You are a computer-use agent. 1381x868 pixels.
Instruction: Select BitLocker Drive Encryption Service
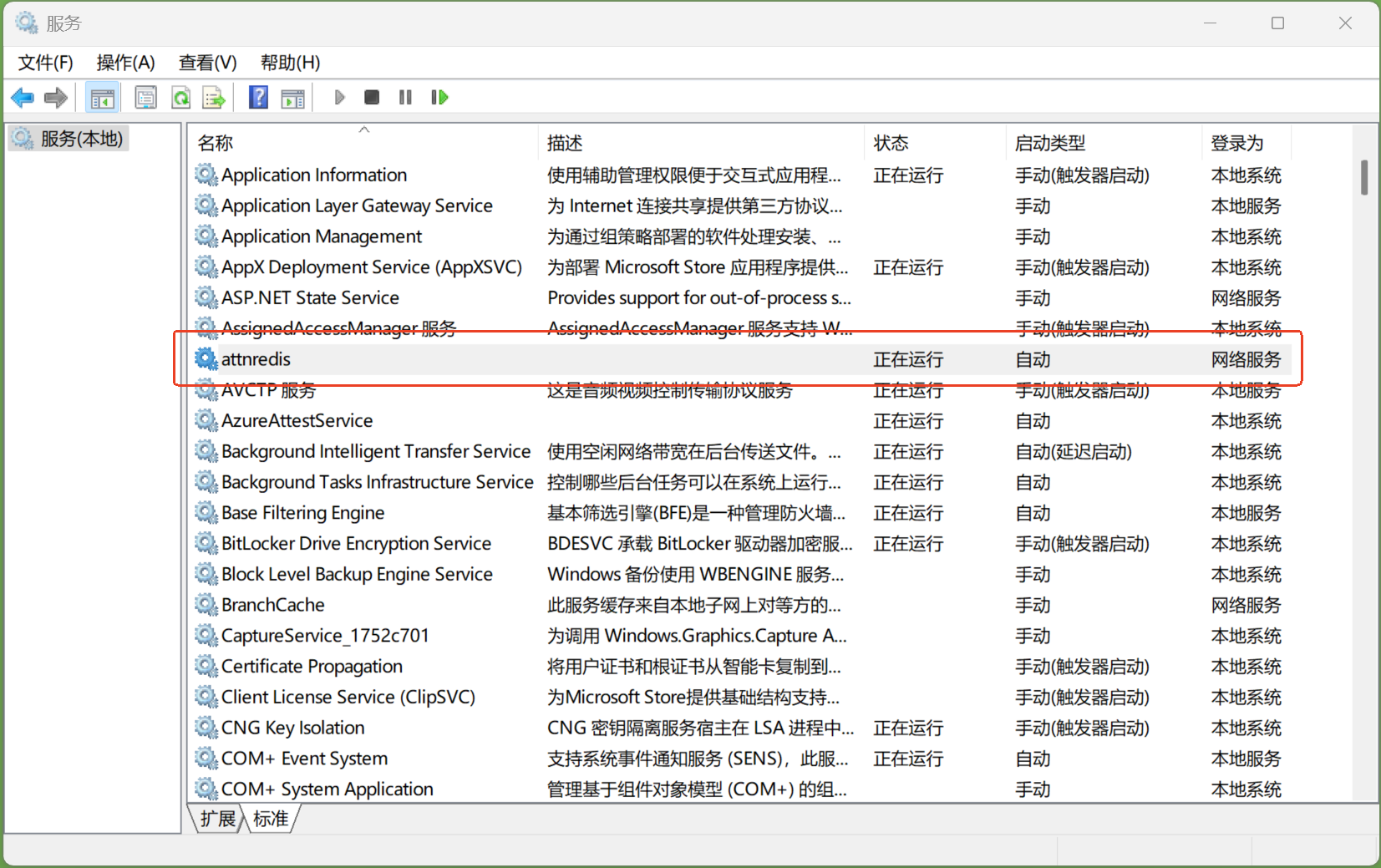[x=356, y=543]
